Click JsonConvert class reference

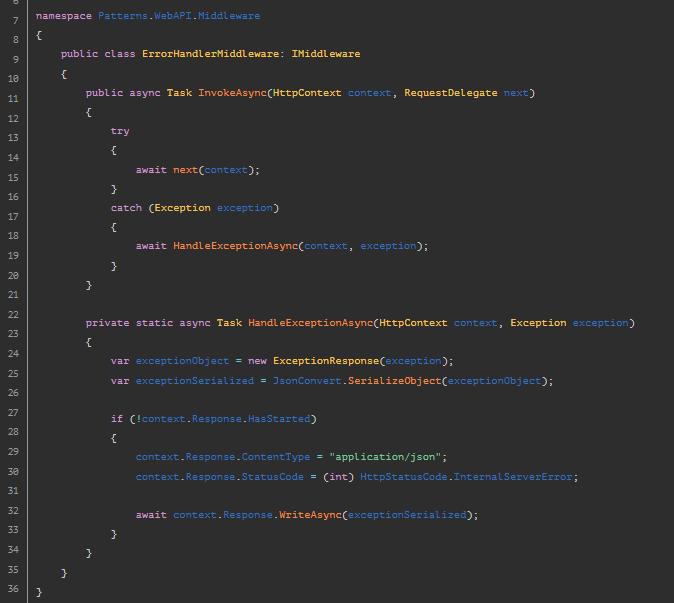coord(307,381)
